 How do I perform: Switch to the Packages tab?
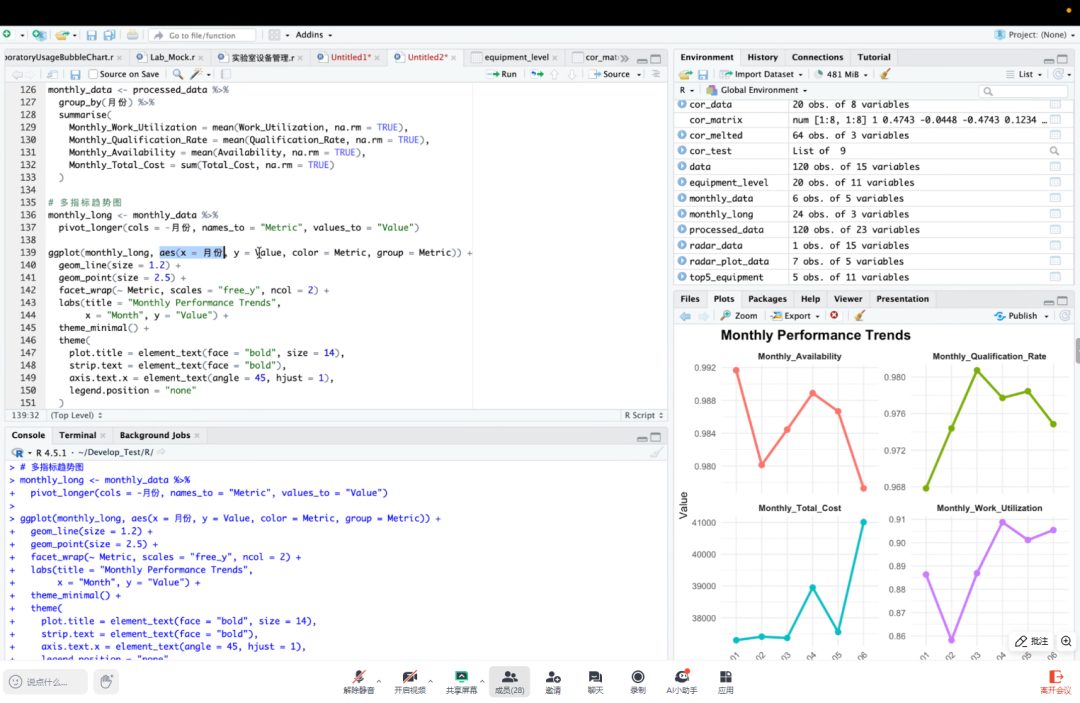[x=767, y=299]
